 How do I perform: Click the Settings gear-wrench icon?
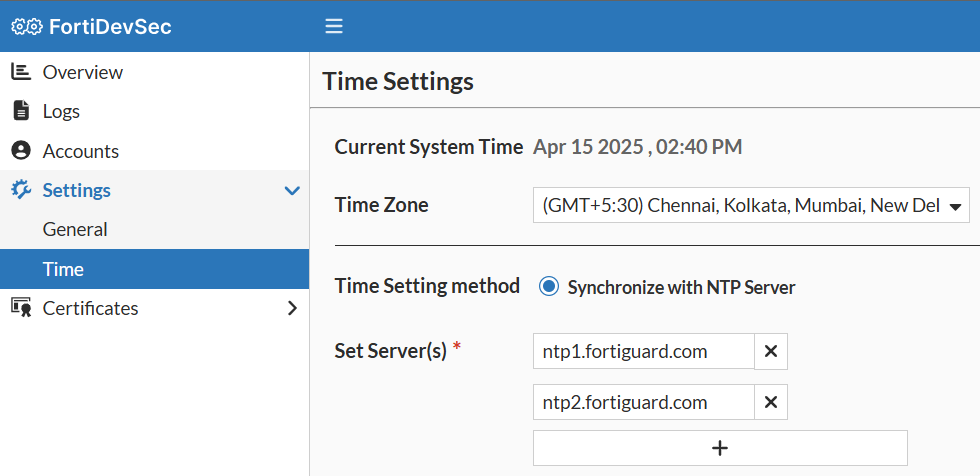21,190
